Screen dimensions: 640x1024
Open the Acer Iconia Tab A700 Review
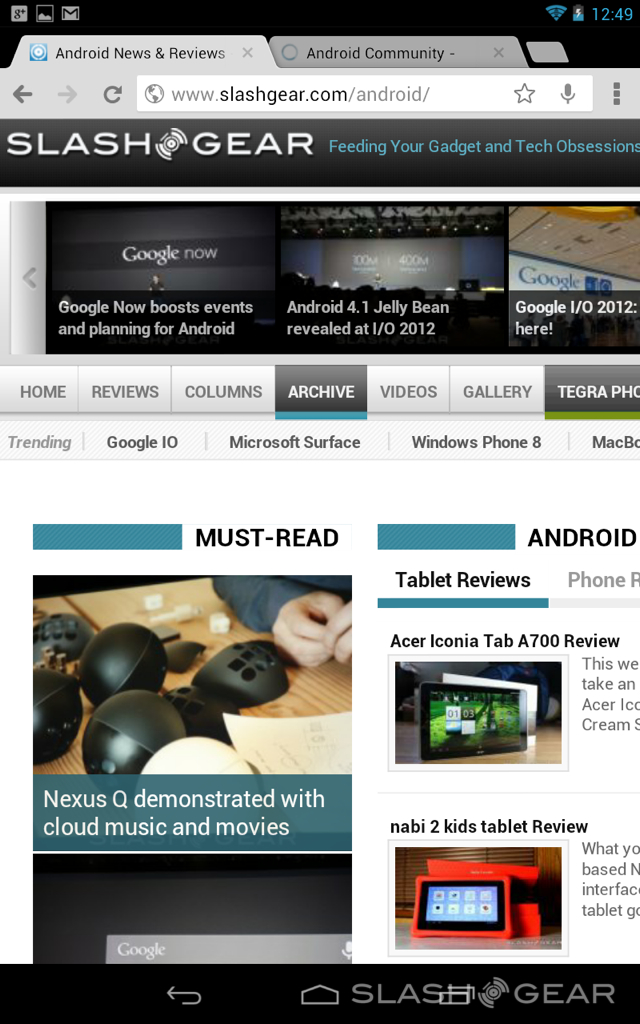point(505,641)
